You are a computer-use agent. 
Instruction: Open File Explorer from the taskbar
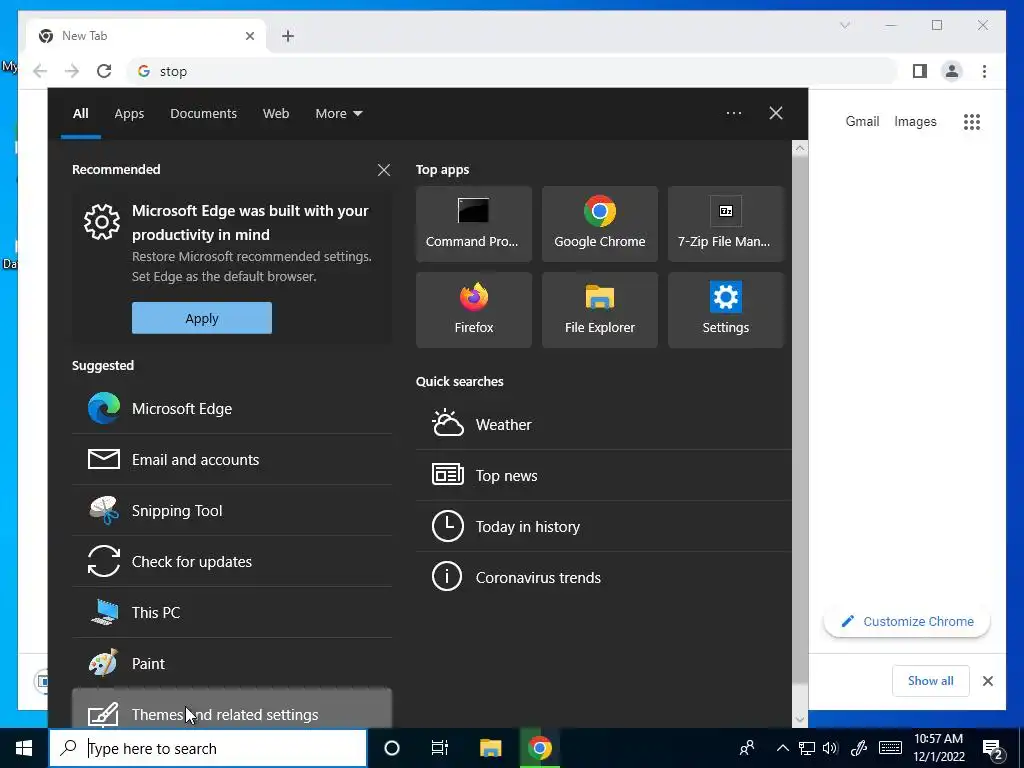point(490,748)
